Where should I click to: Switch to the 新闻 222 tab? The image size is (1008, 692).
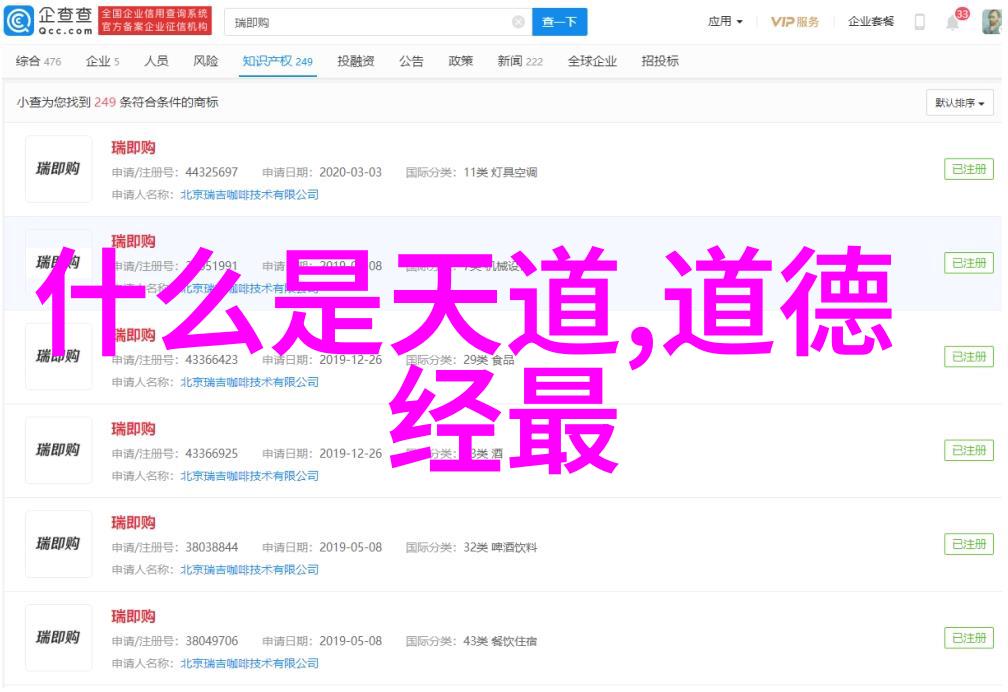(x=519, y=61)
